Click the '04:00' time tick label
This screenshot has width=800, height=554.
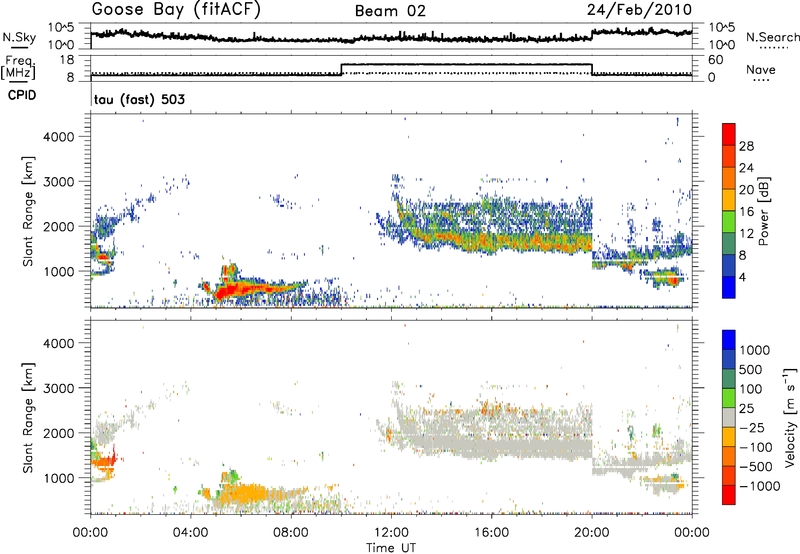[191, 533]
